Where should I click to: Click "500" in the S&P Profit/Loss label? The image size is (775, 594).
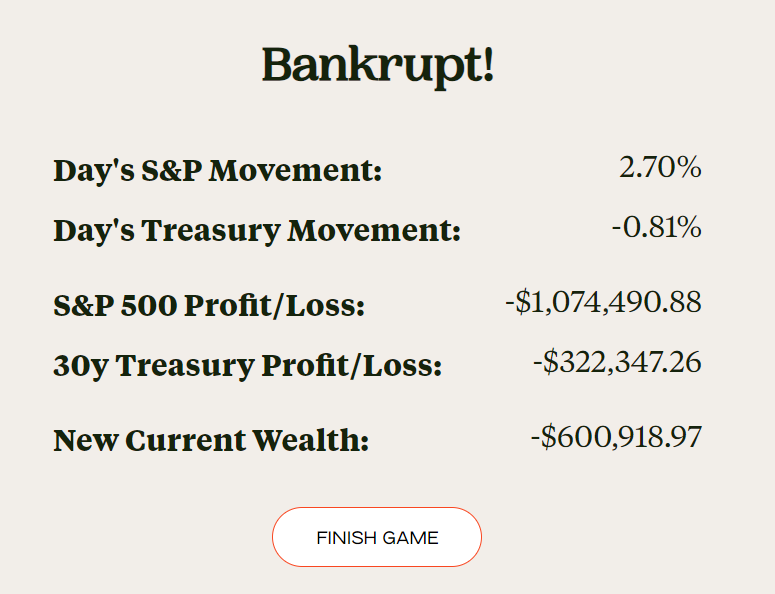[148, 304]
